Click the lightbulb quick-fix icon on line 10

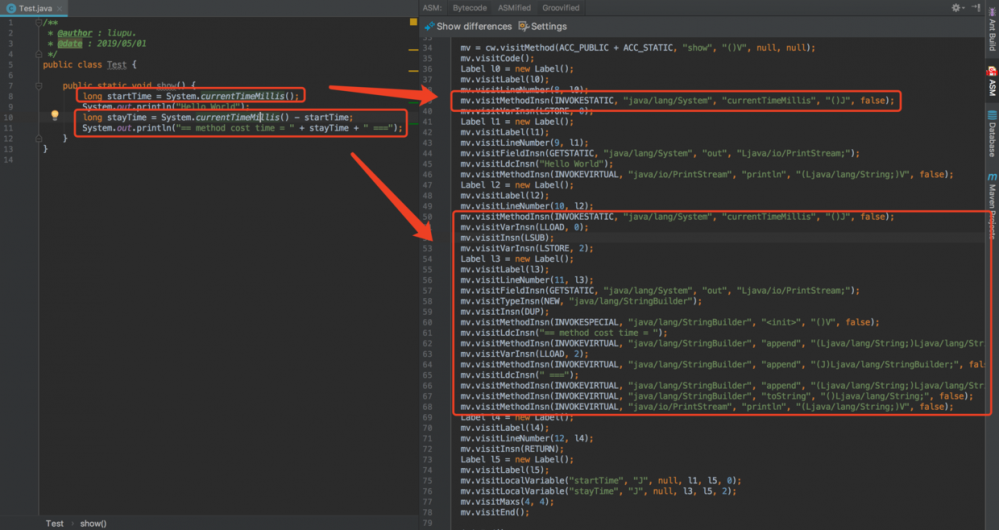pos(56,116)
